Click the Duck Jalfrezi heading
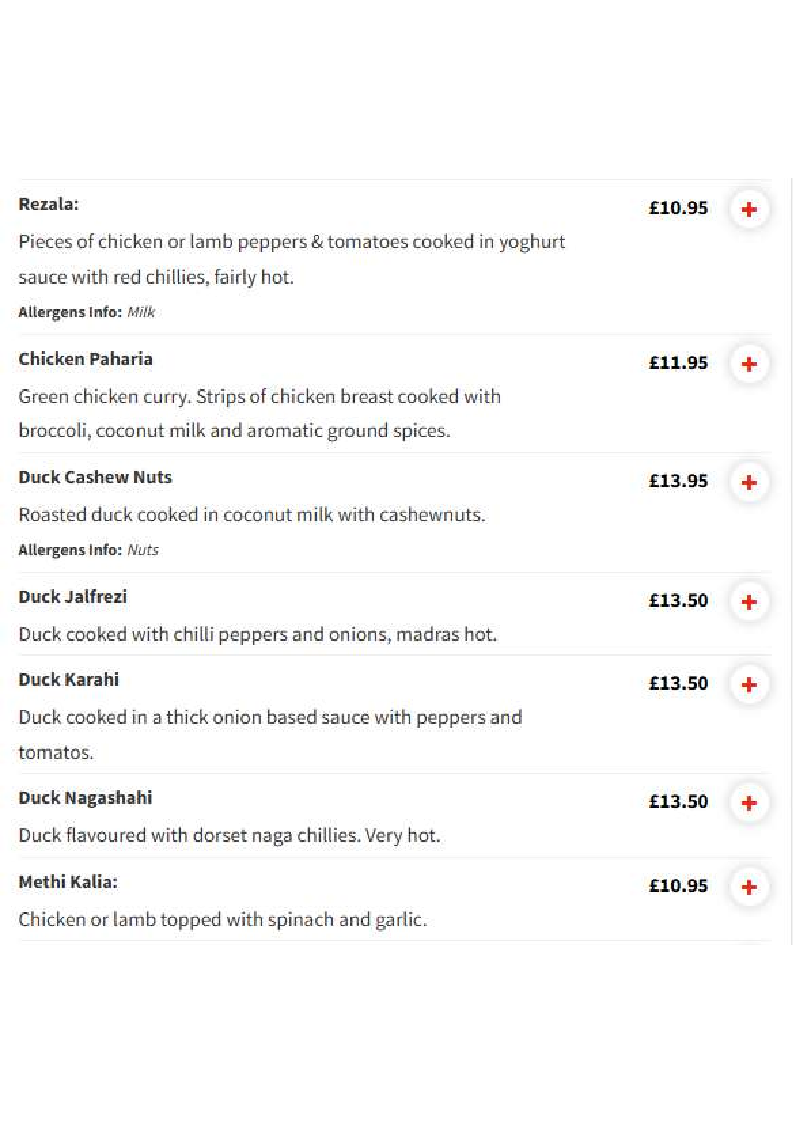 point(73,597)
